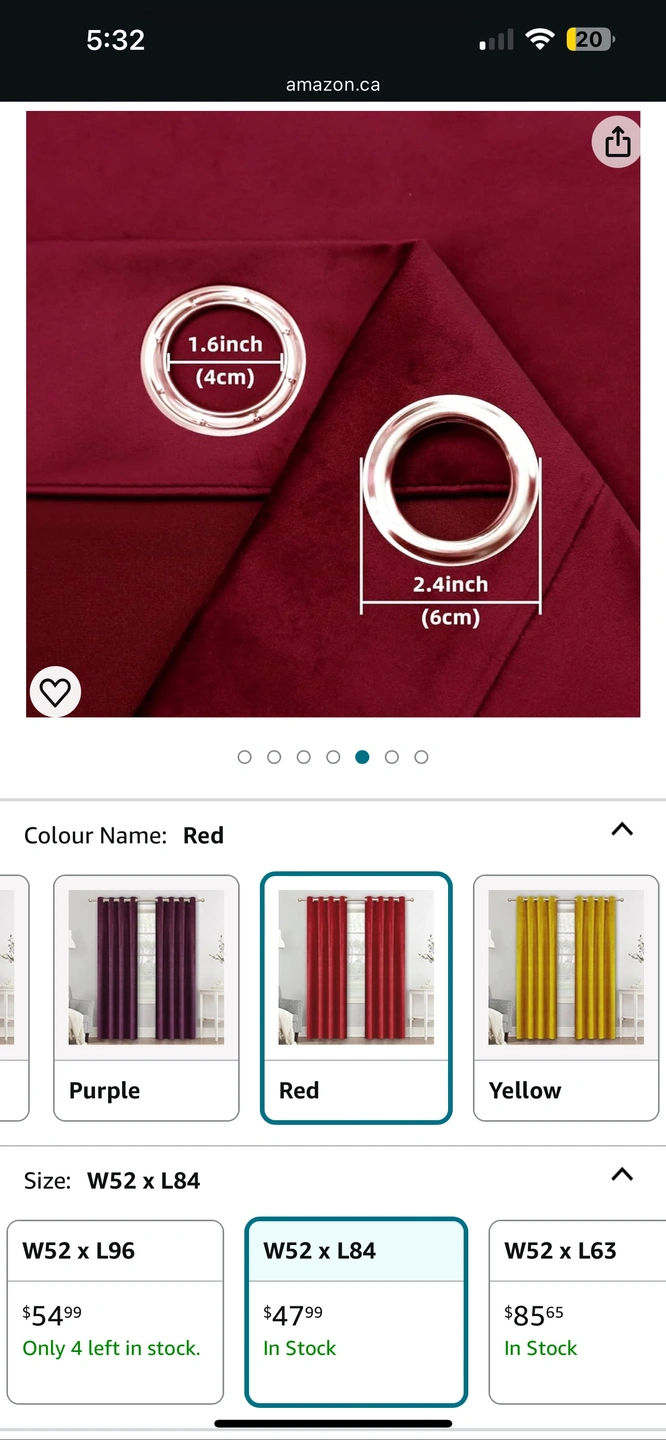Select size W52 x L96 option
666x1440 pixels.
[x=115, y=1312]
